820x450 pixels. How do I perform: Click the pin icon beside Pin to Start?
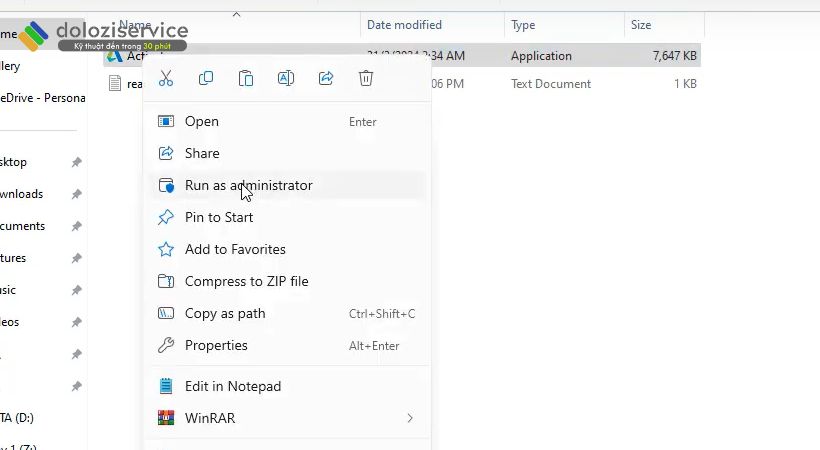coord(166,217)
